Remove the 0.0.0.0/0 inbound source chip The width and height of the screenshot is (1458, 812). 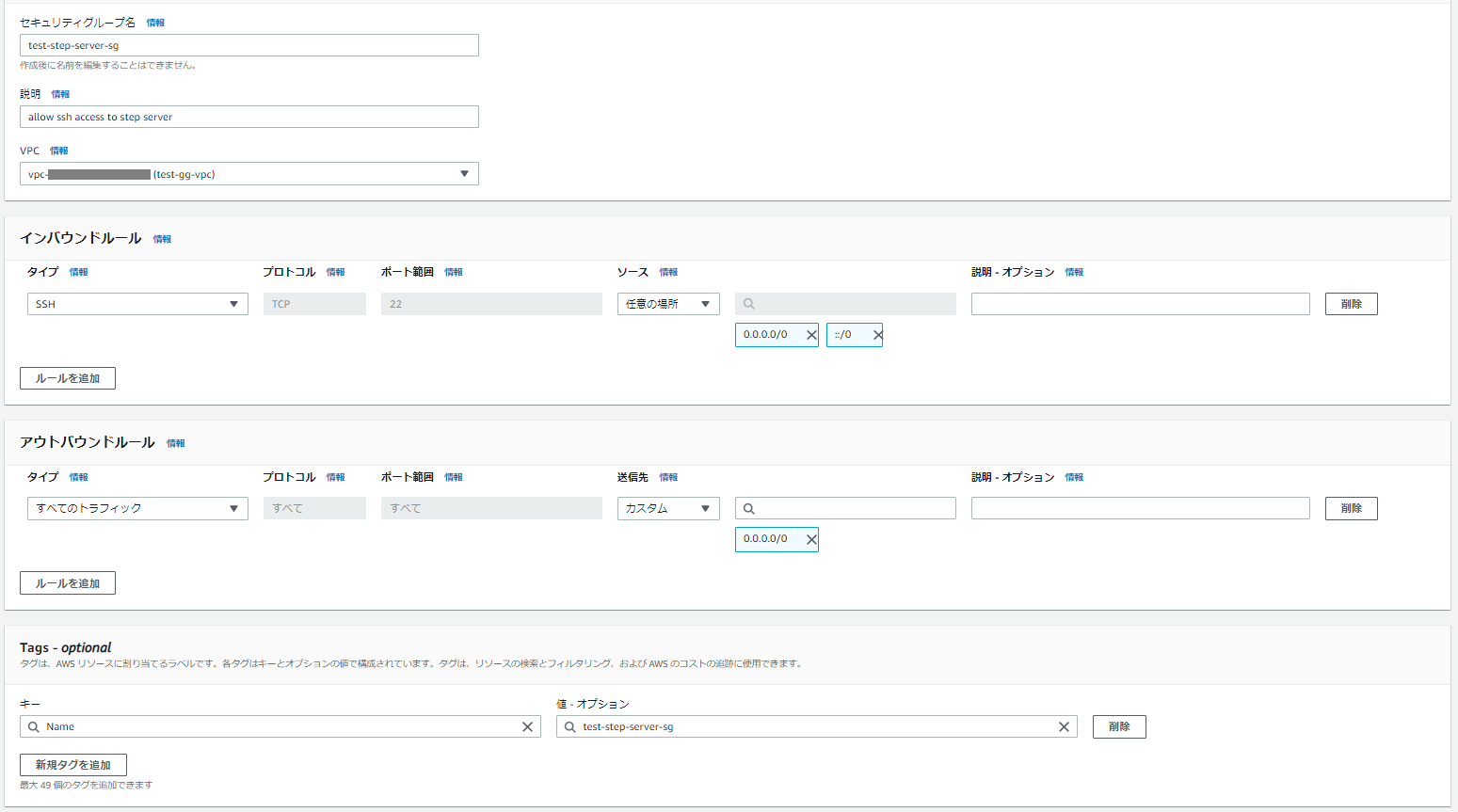tap(811, 335)
